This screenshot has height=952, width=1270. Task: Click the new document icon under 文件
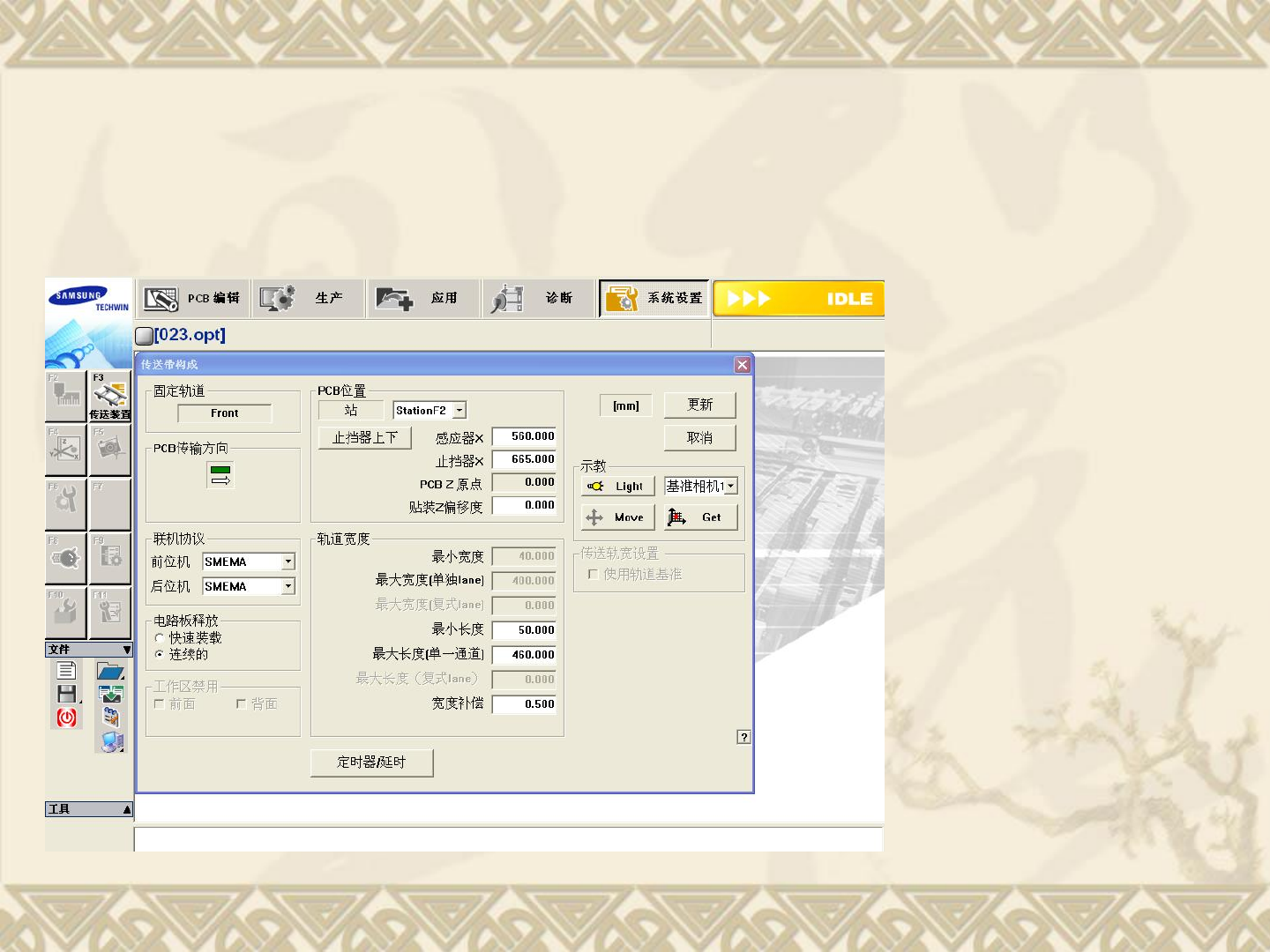click(x=67, y=671)
